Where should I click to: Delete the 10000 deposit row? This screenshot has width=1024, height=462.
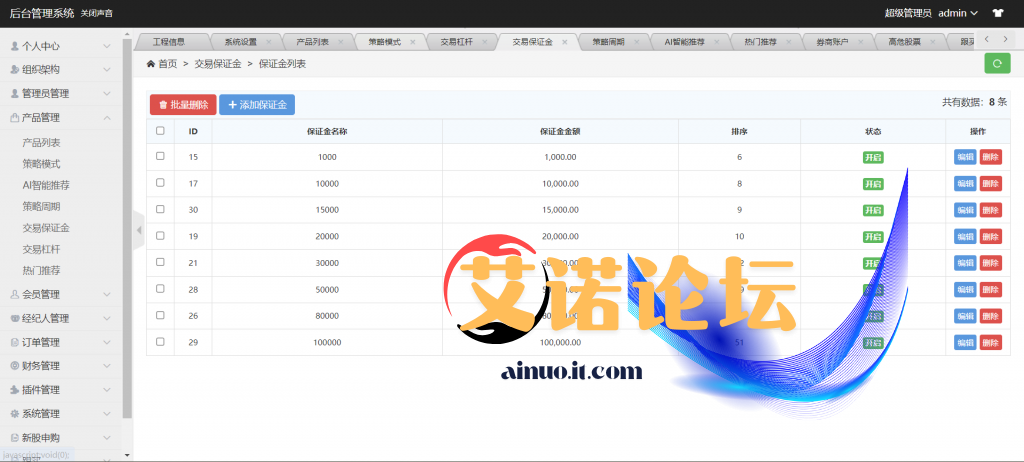click(990, 184)
